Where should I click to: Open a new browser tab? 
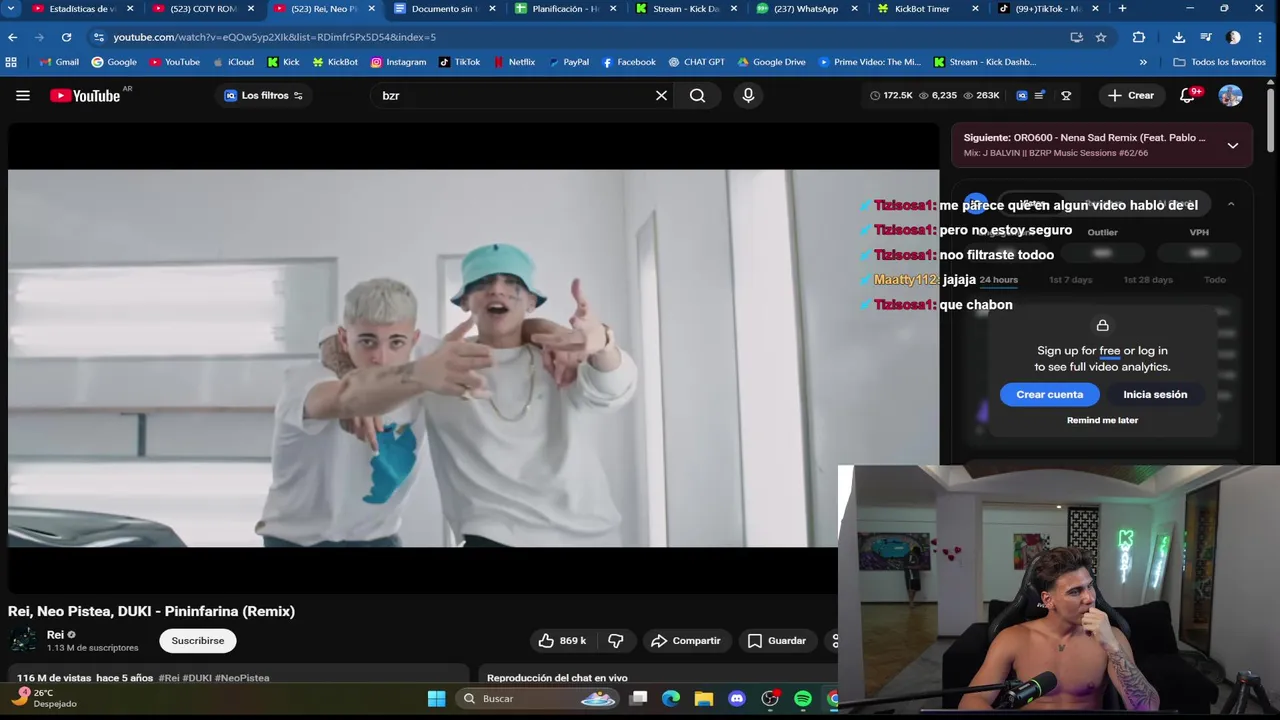[x=1122, y=9]
